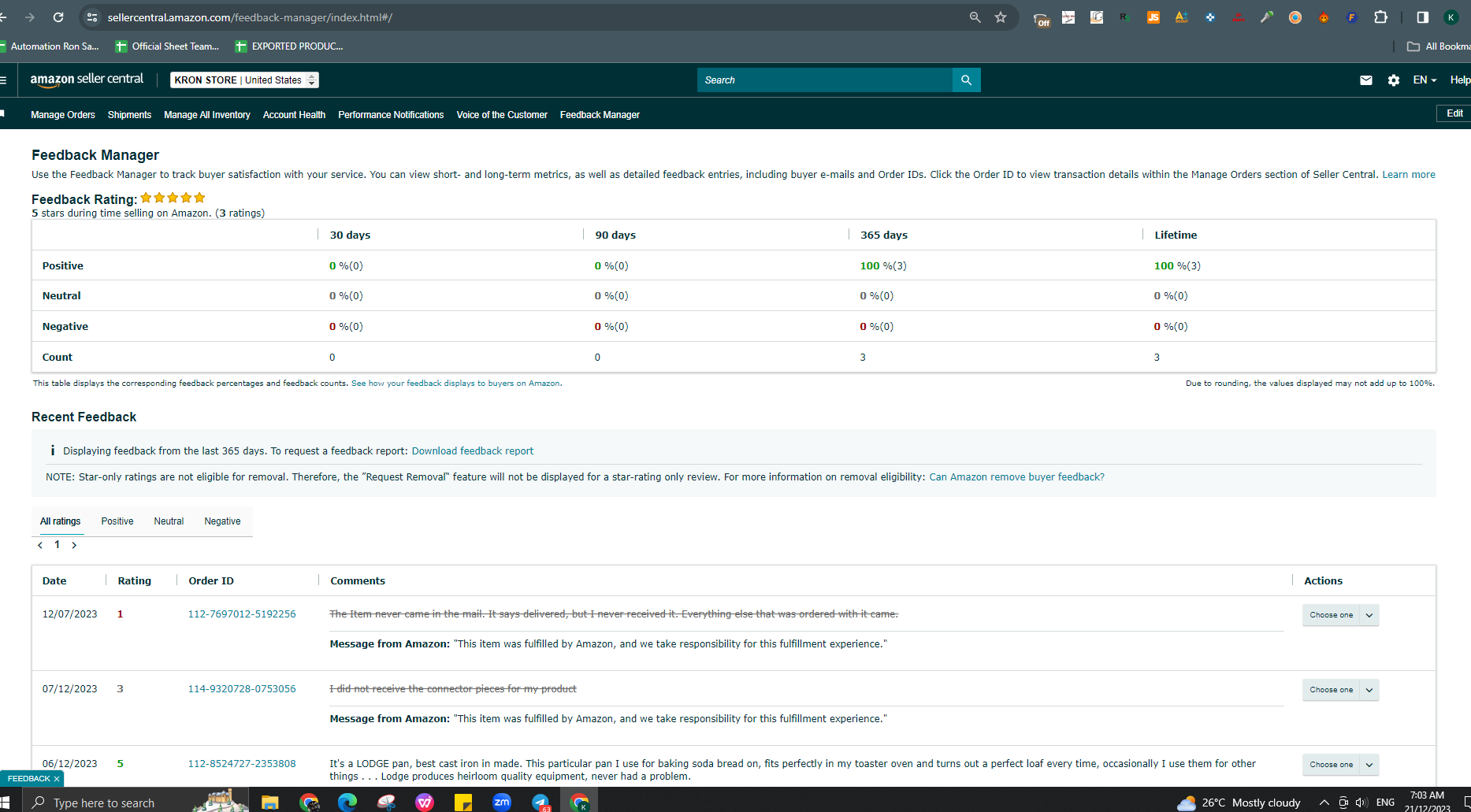Open order ID 112-8524727-2353808
Image resolution: width=1471 pixels, height=812 pixels.
[242, 764]
